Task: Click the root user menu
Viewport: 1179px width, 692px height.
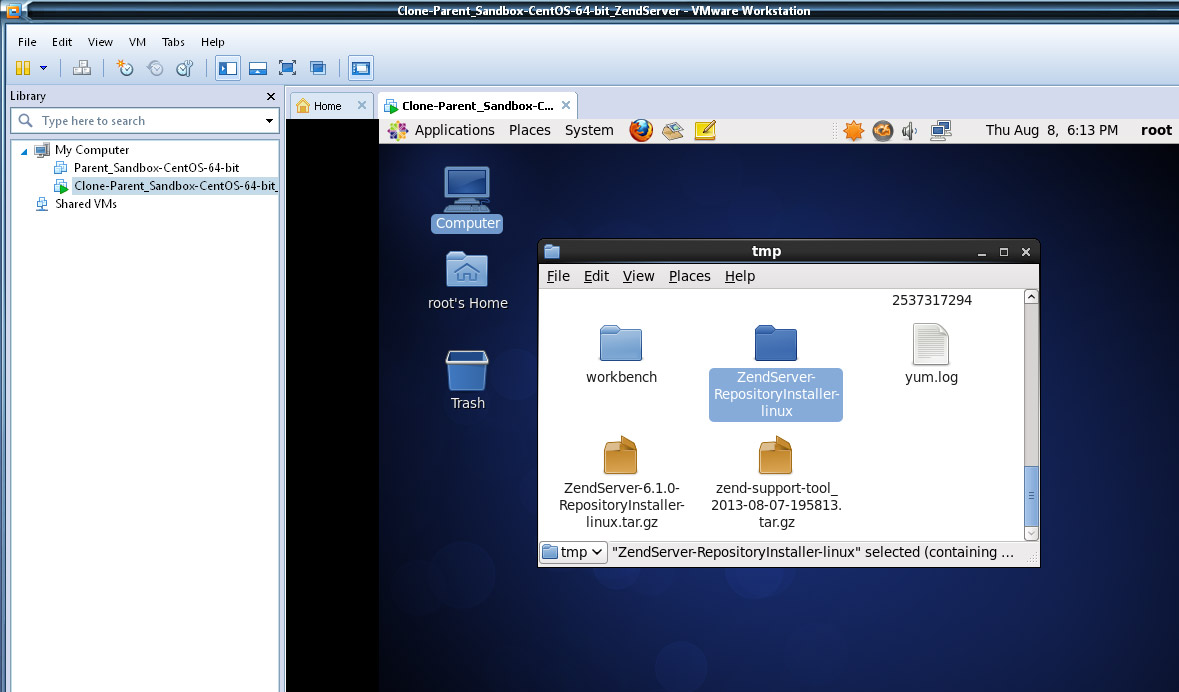Action: pyautogui.click(x=1156, y=130)
